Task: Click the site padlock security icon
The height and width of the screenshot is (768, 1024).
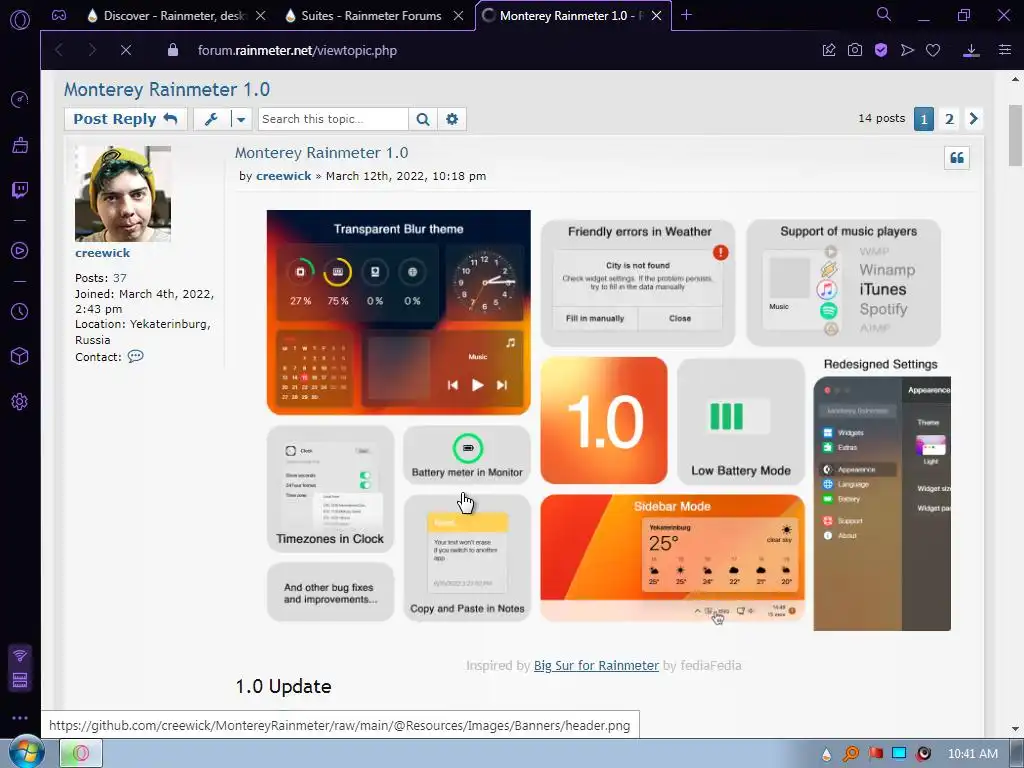Action: [x=172, y=50]
